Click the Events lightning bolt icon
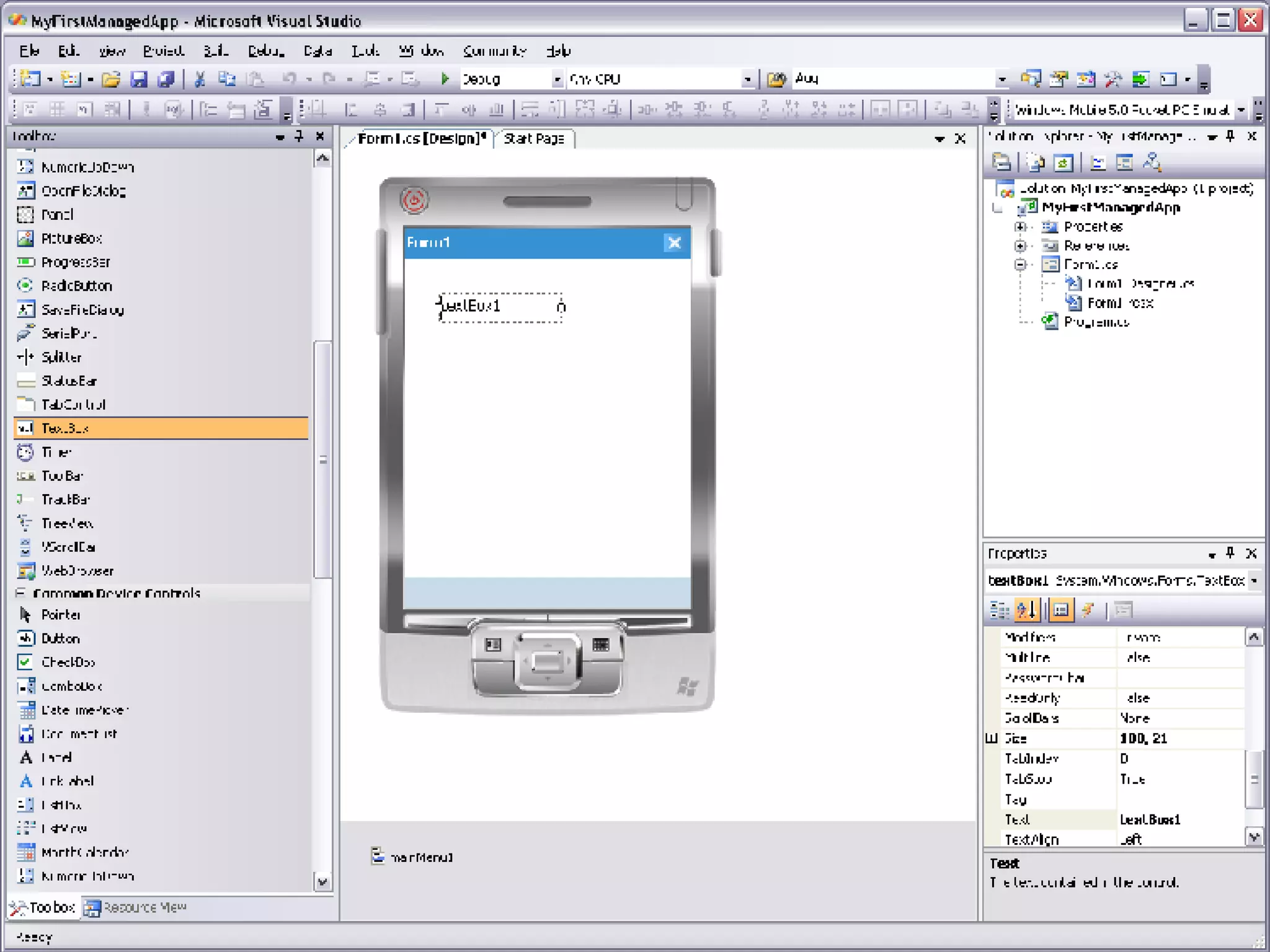The height and width of the screenshot is (952, 1270). pos(1088,610)
